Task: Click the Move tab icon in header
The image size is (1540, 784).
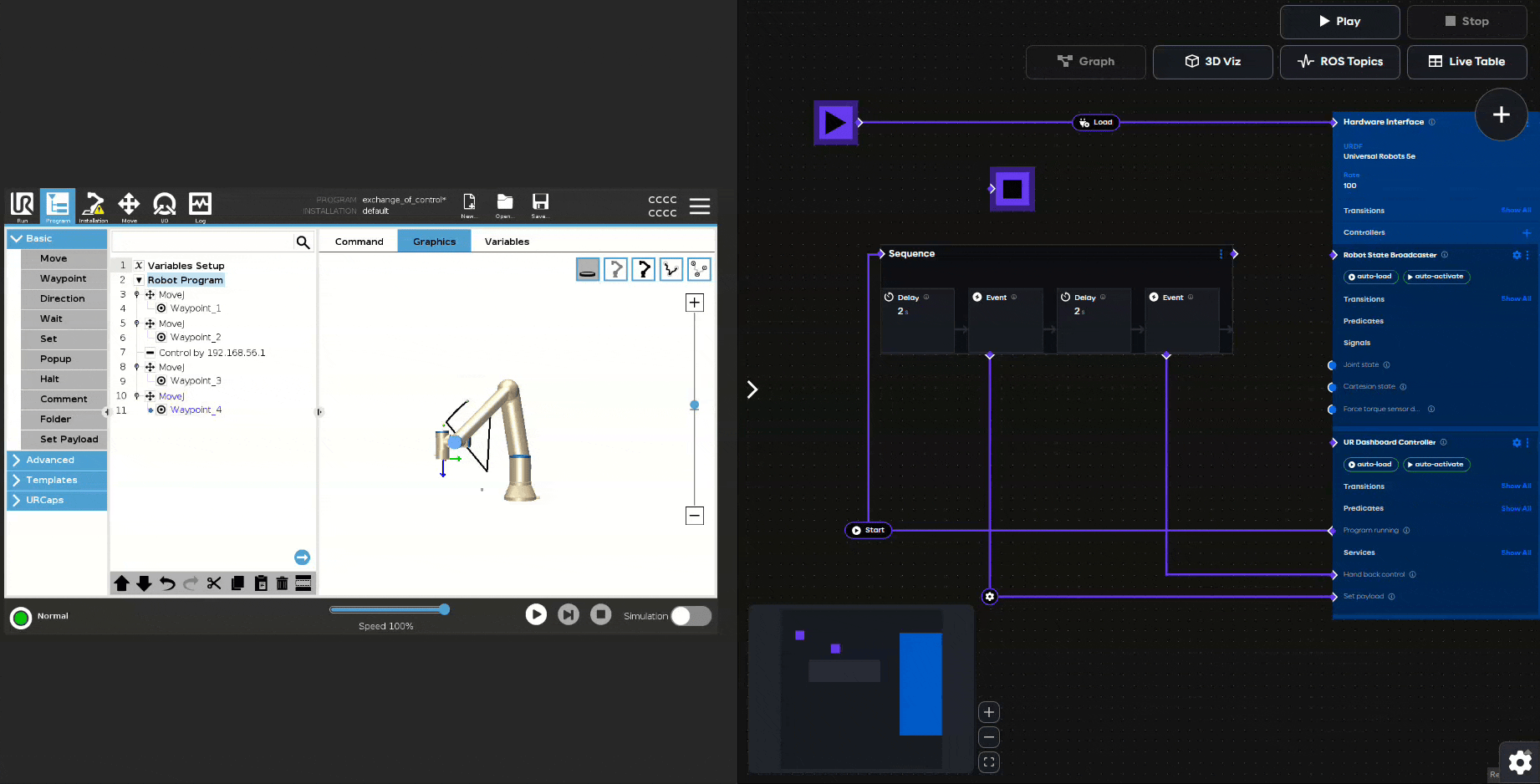Action: click(129, 206)
